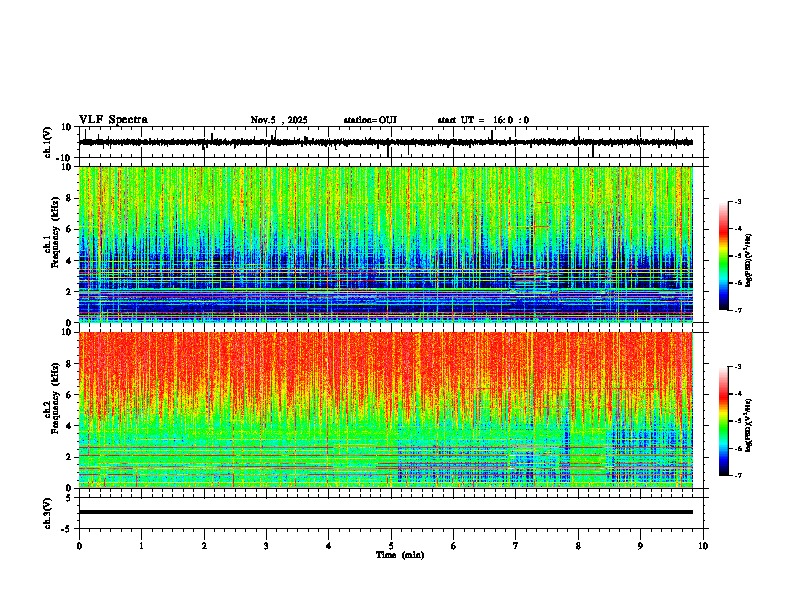Click the time axis tick label '5'
The width and height of the screenshot is (792, 612).
click(x=391, y=546)
